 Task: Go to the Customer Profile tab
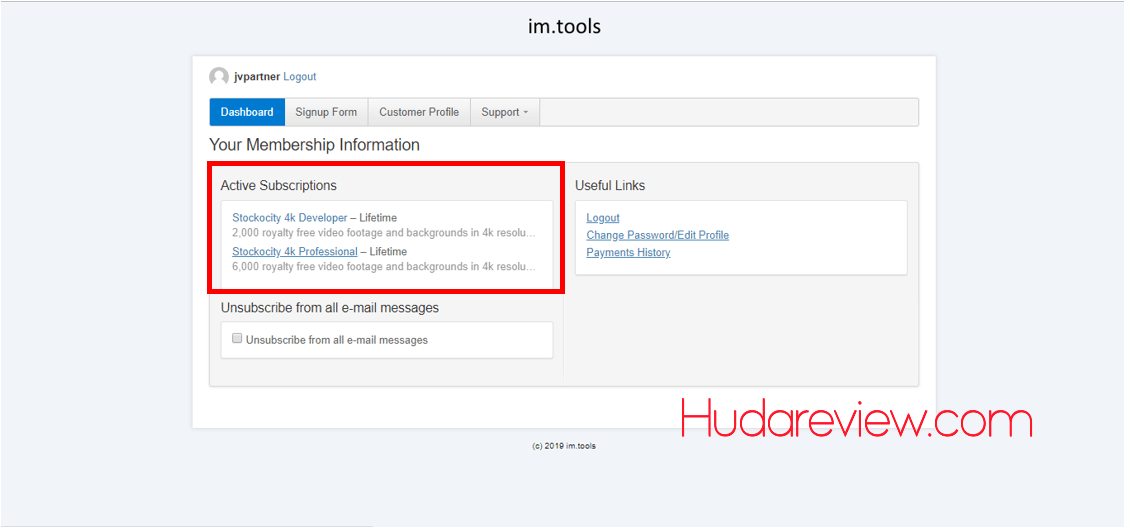(419, 112)
